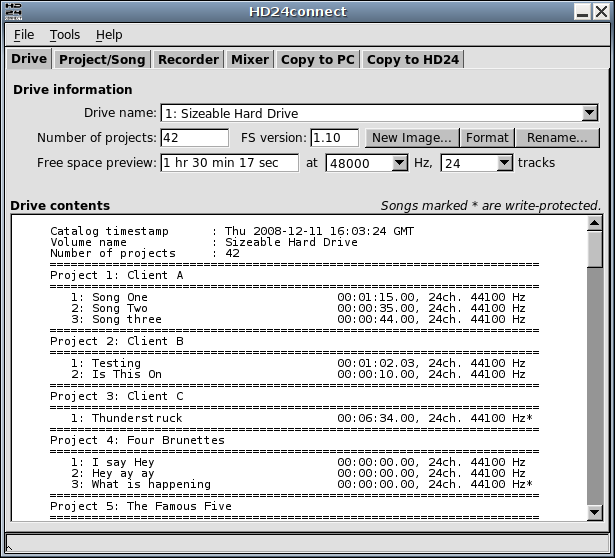Open the File menu
Image resolution: width=615 pixels, height=558 pixels.
tap(24, 35)
